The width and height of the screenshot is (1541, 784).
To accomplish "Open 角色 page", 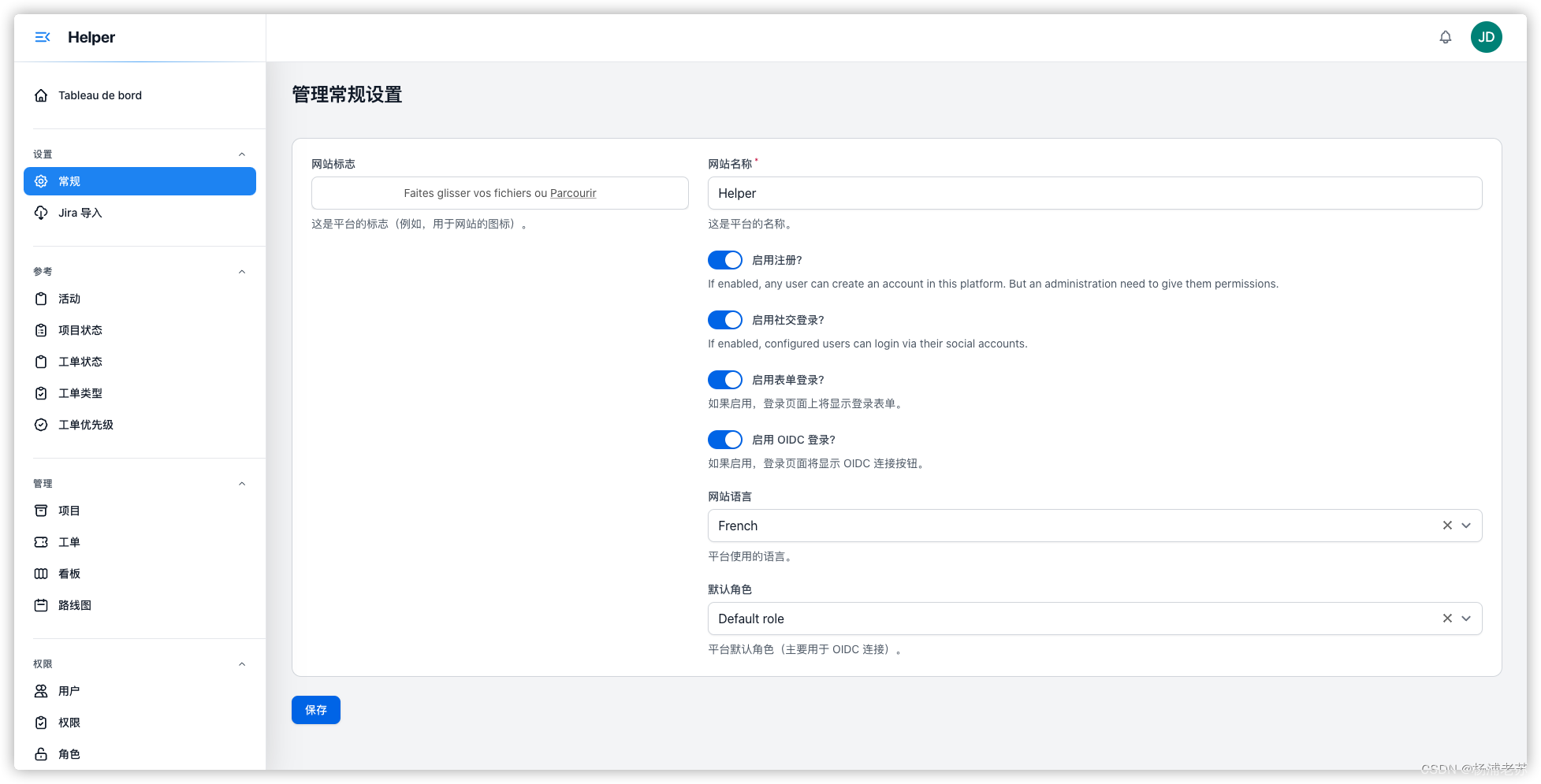I will click(140, 754).
